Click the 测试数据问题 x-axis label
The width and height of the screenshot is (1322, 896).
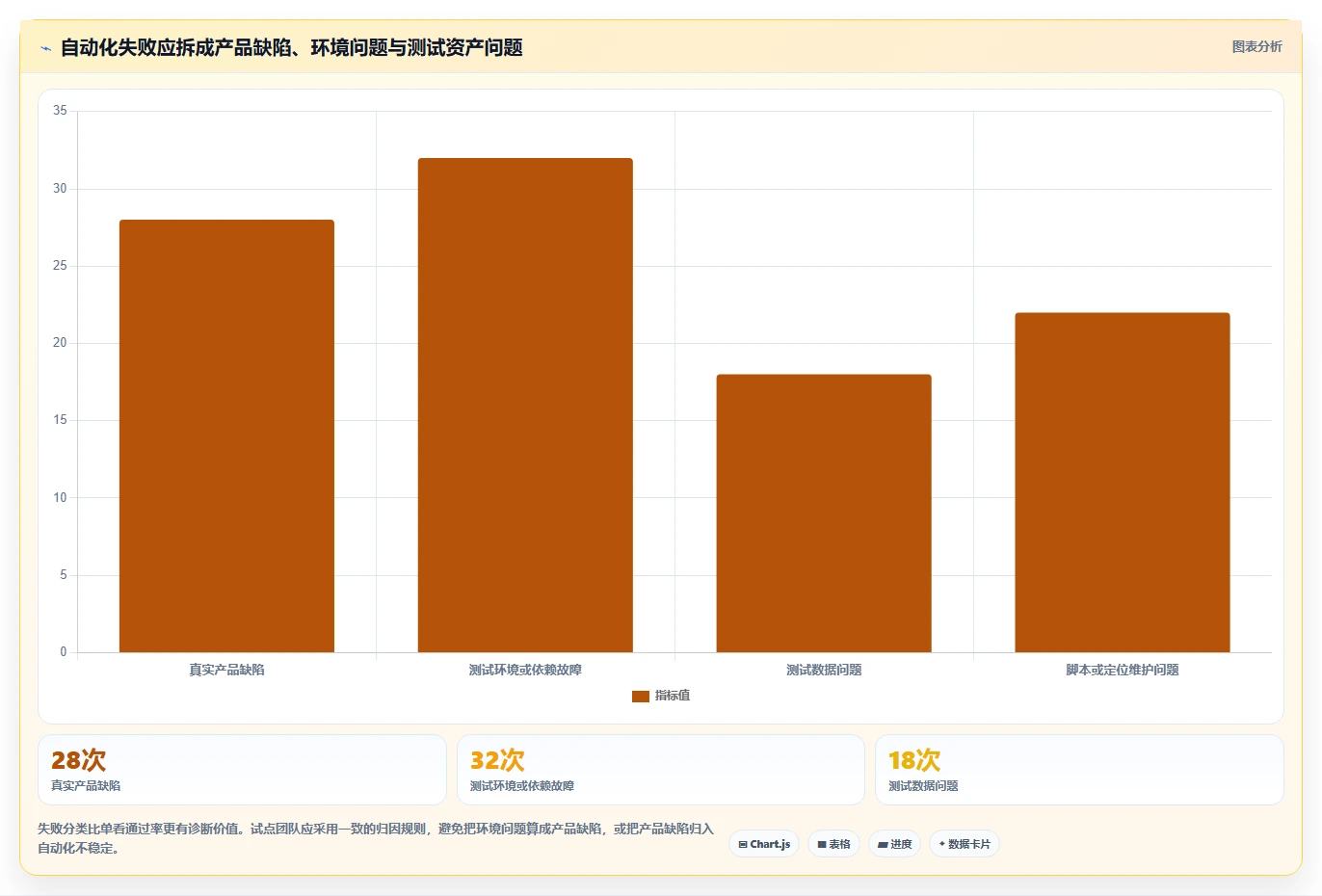click(x=824, y=670)
